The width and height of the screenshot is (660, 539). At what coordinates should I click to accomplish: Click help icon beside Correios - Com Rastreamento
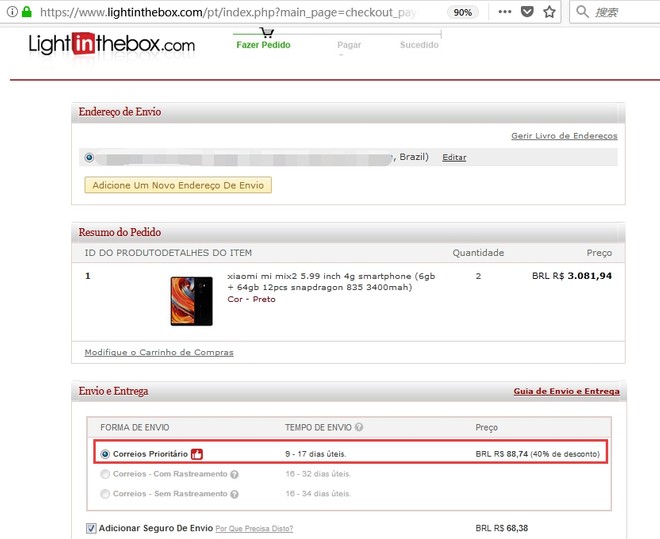(235, 474)
